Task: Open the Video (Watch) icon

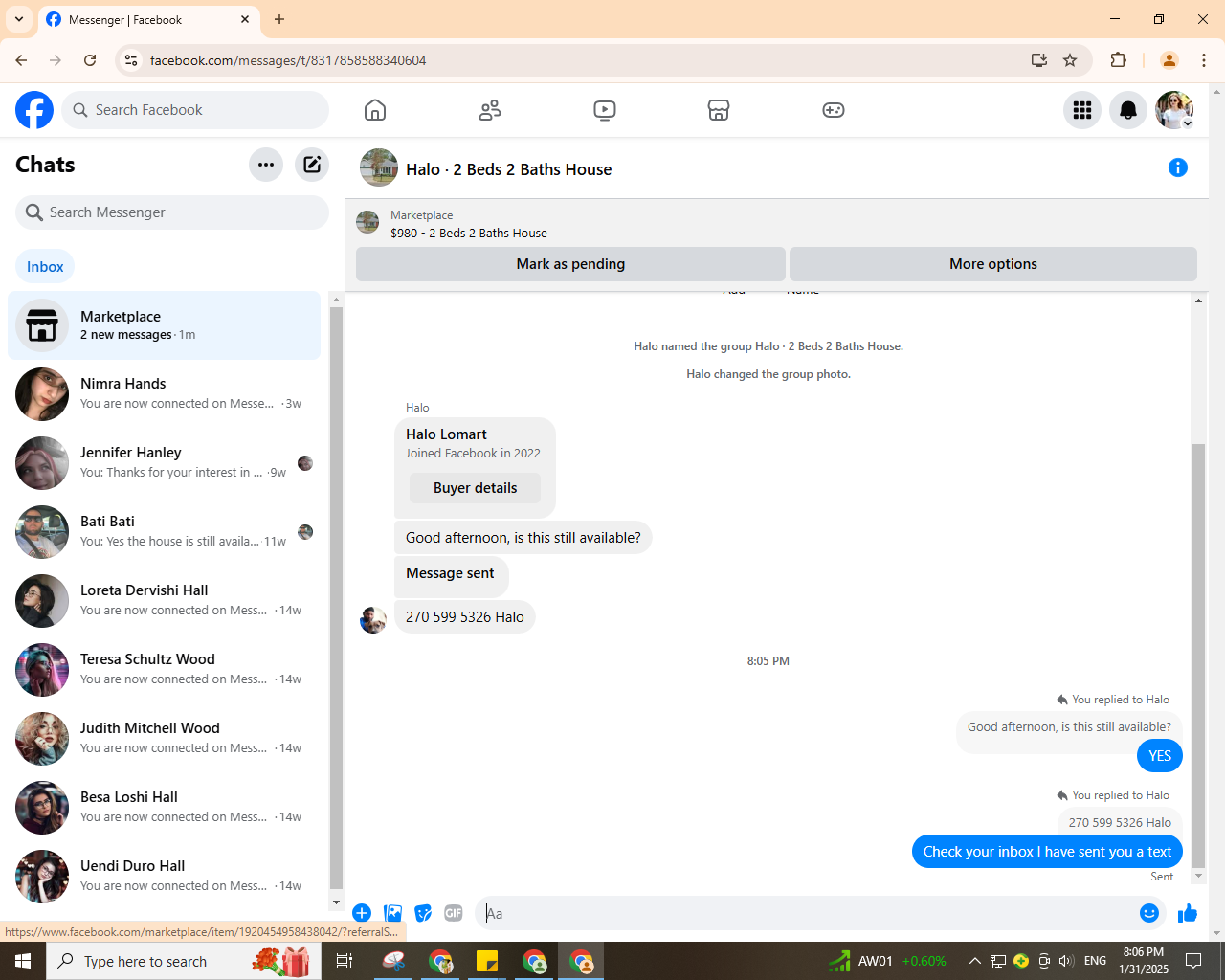Action: (605, 110)
